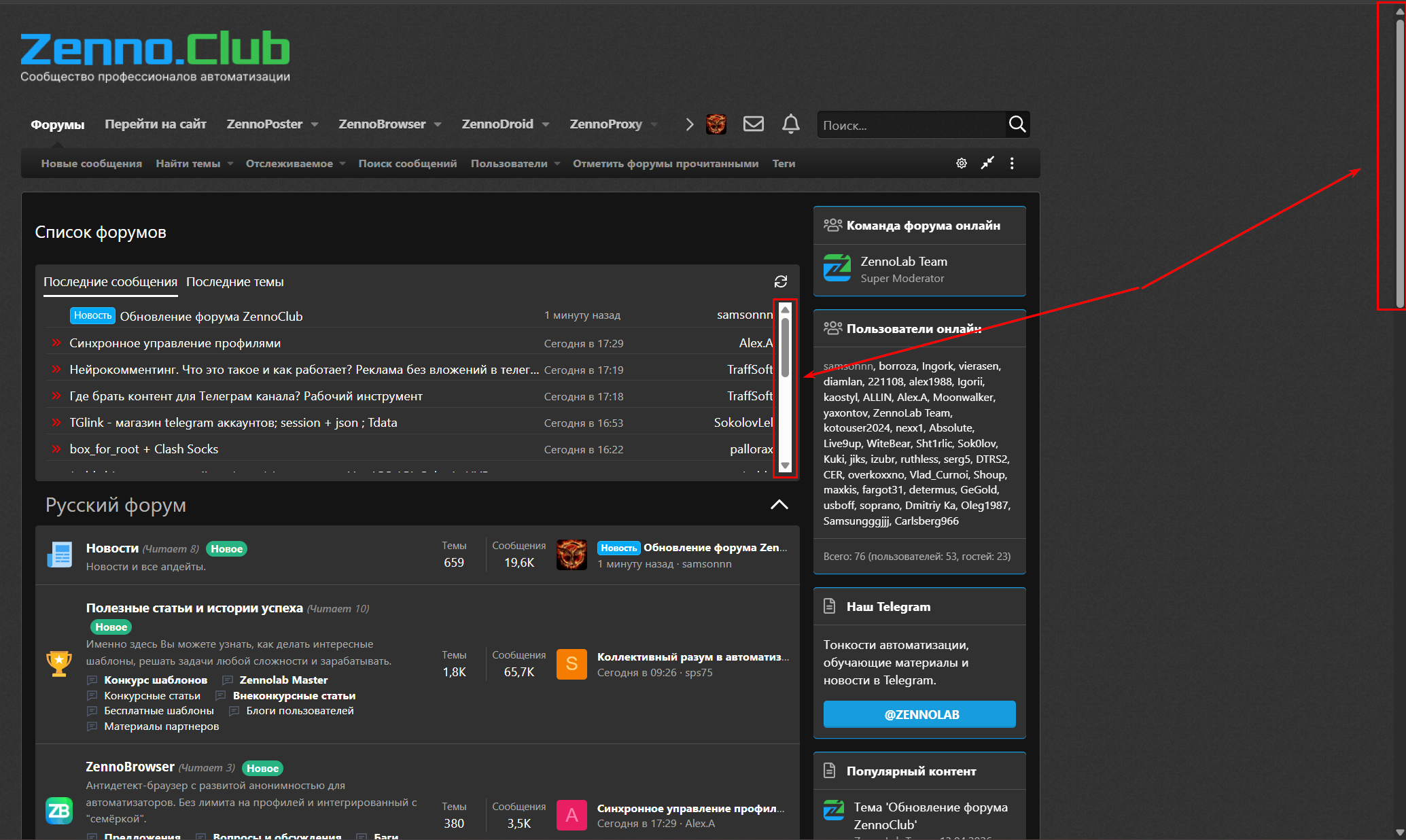Open the Zennolab Master subforum link
1406x840 pixels.
pos(283,680)
